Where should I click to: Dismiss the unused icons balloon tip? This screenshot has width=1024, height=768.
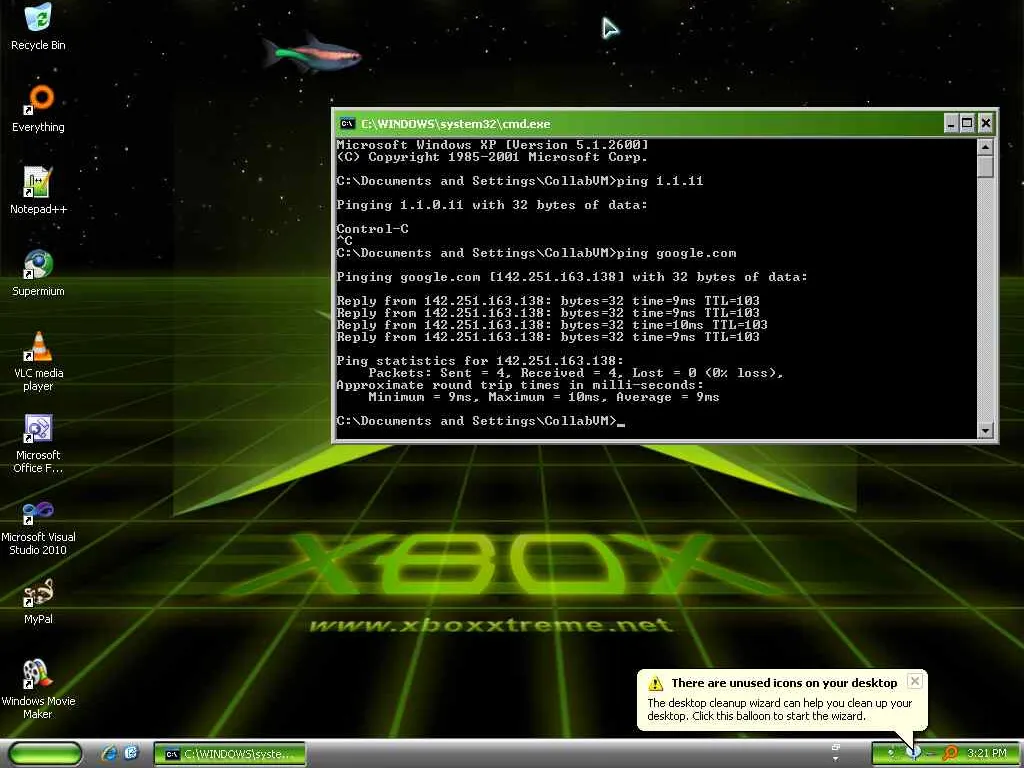pyautogui.click(x=915, y=681)
